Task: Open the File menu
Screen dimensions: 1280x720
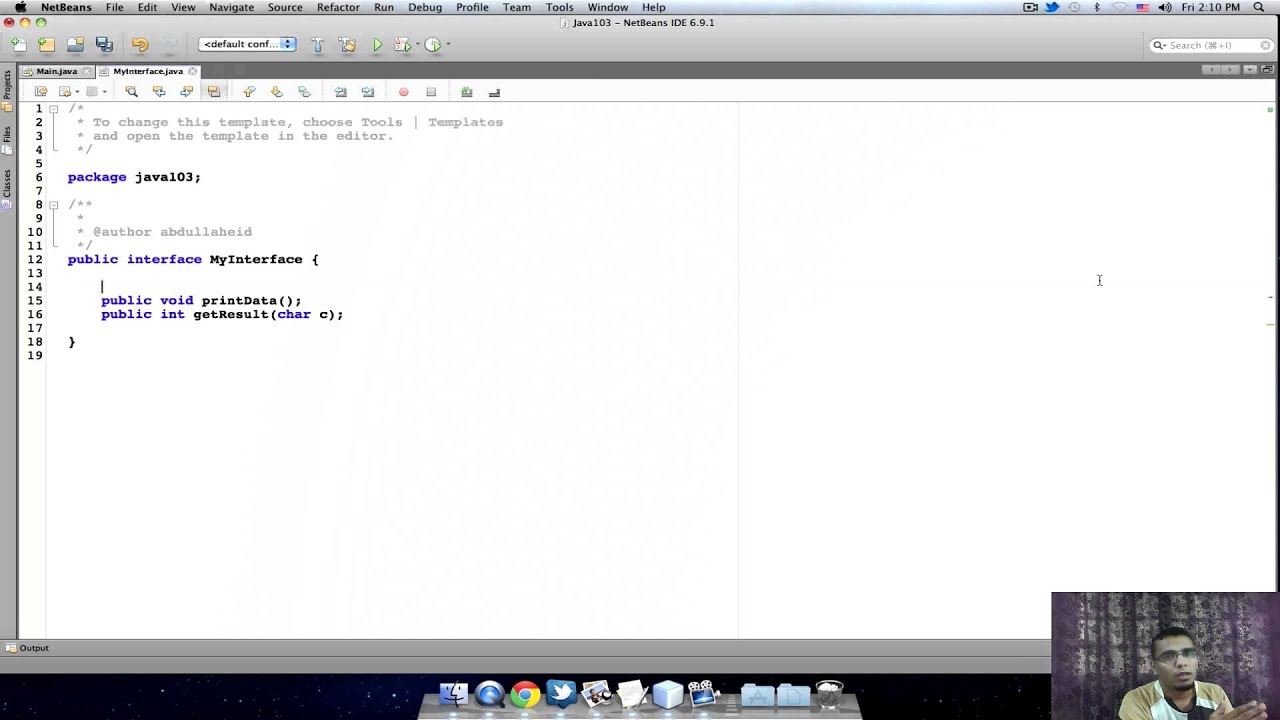Action: pos(115,7)
